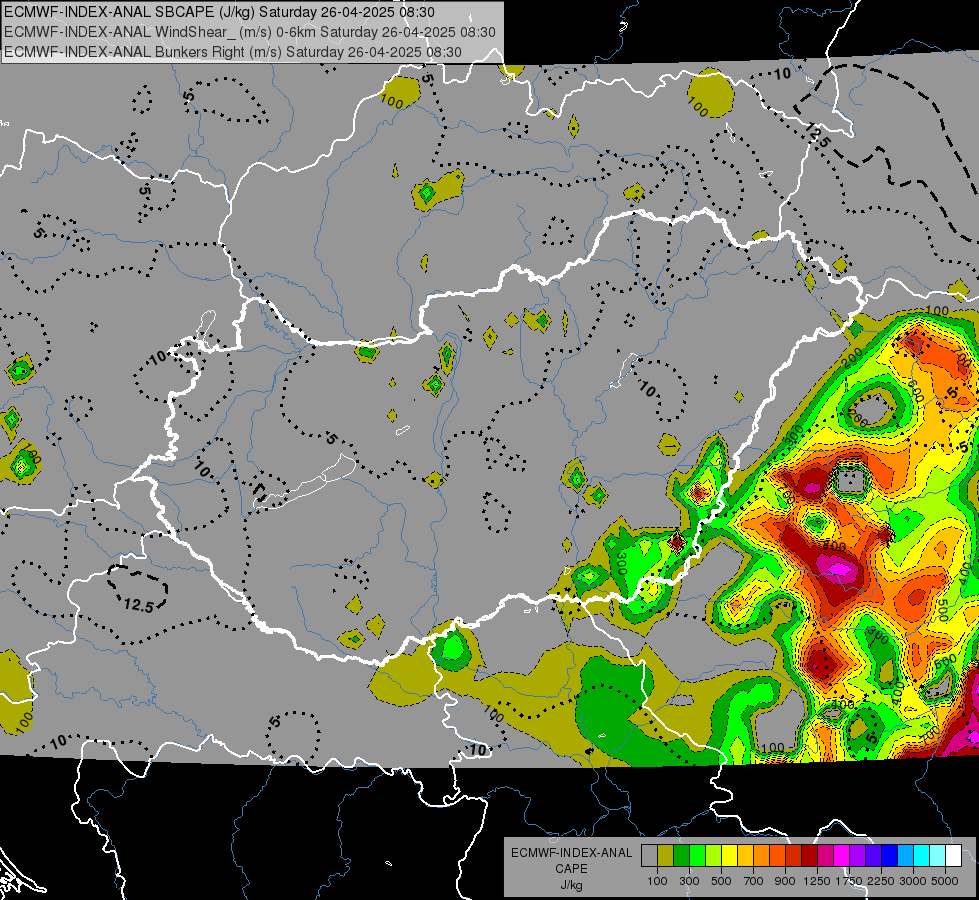Click the Bunkers Right title line

[233, 52]
